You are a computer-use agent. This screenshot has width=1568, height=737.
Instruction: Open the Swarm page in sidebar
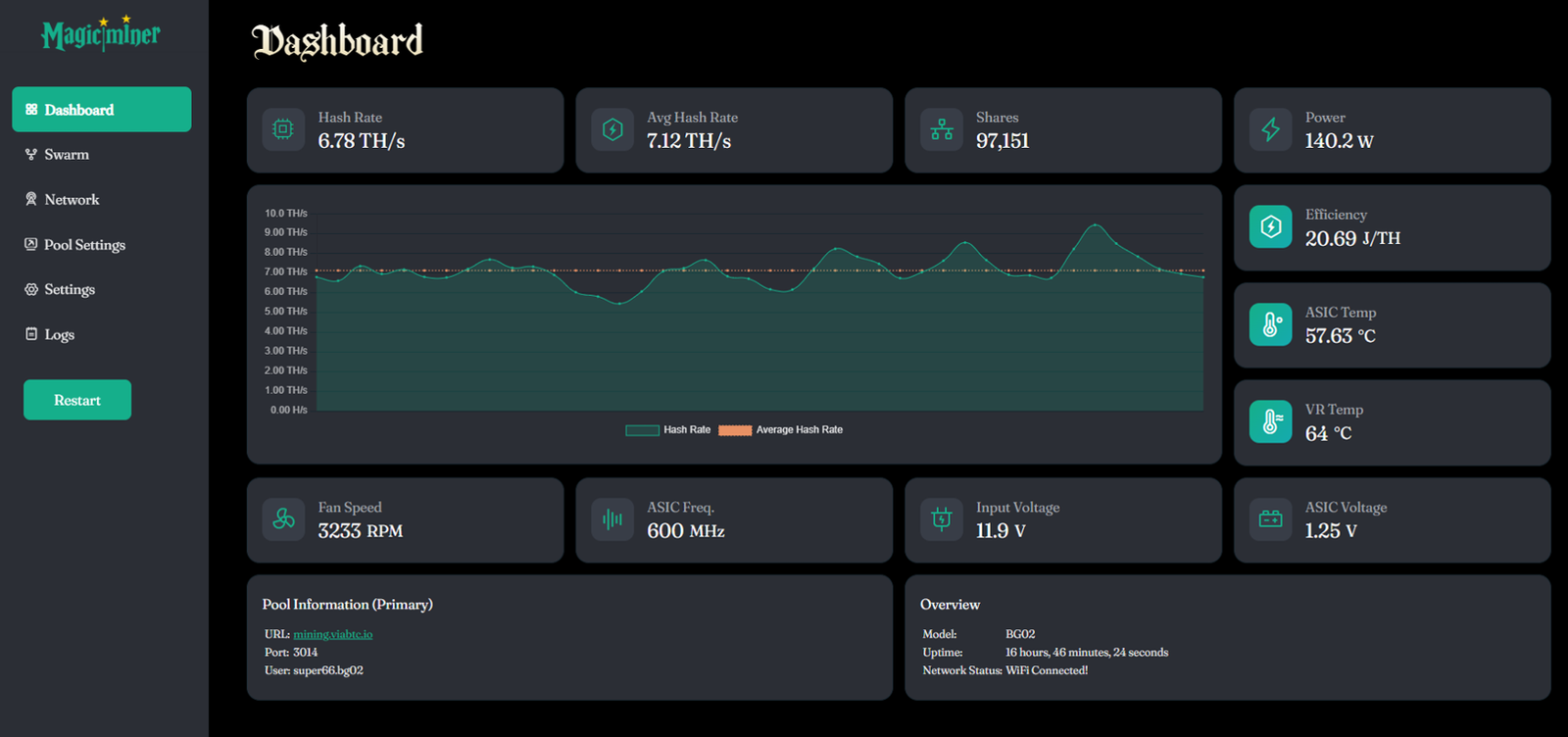pos(66,155)
